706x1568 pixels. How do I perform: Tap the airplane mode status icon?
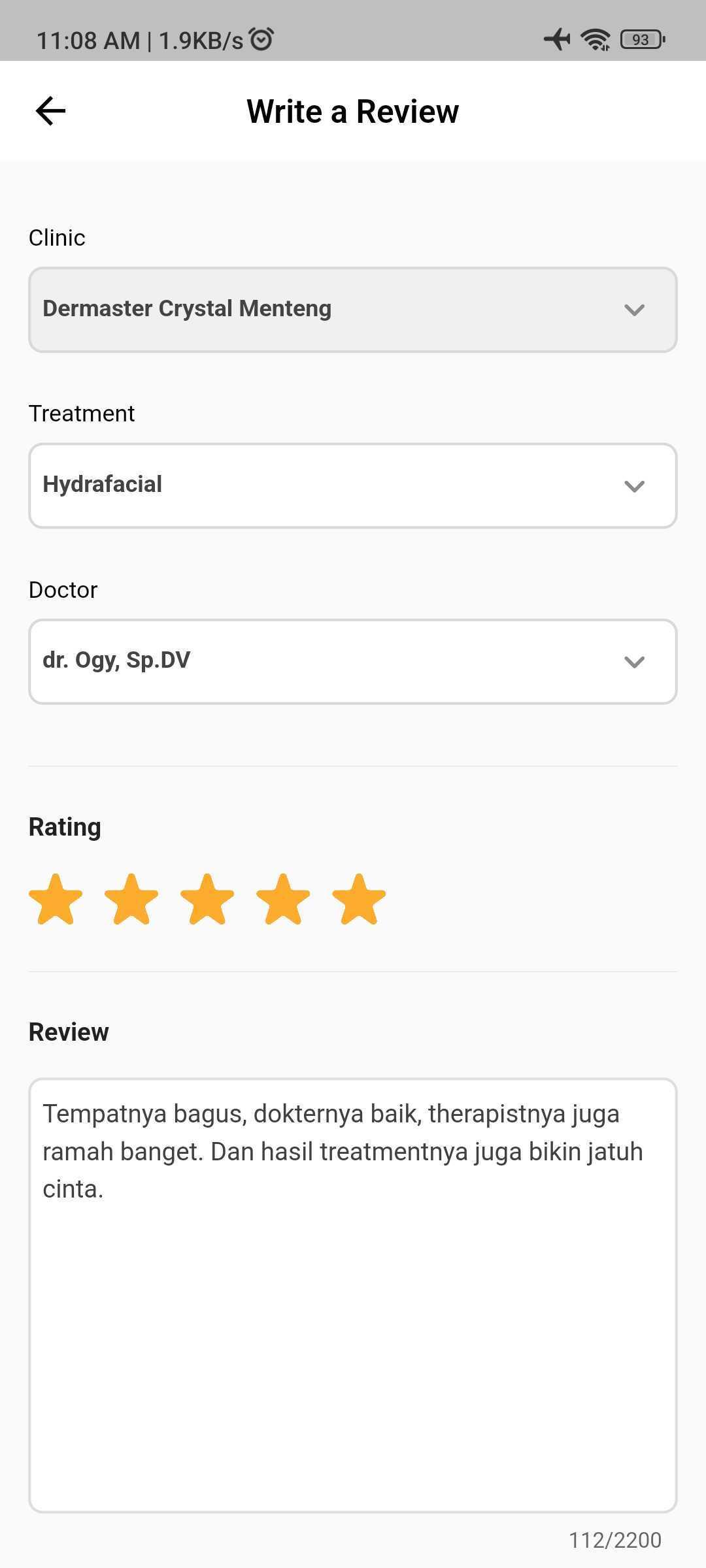(557, 39)
